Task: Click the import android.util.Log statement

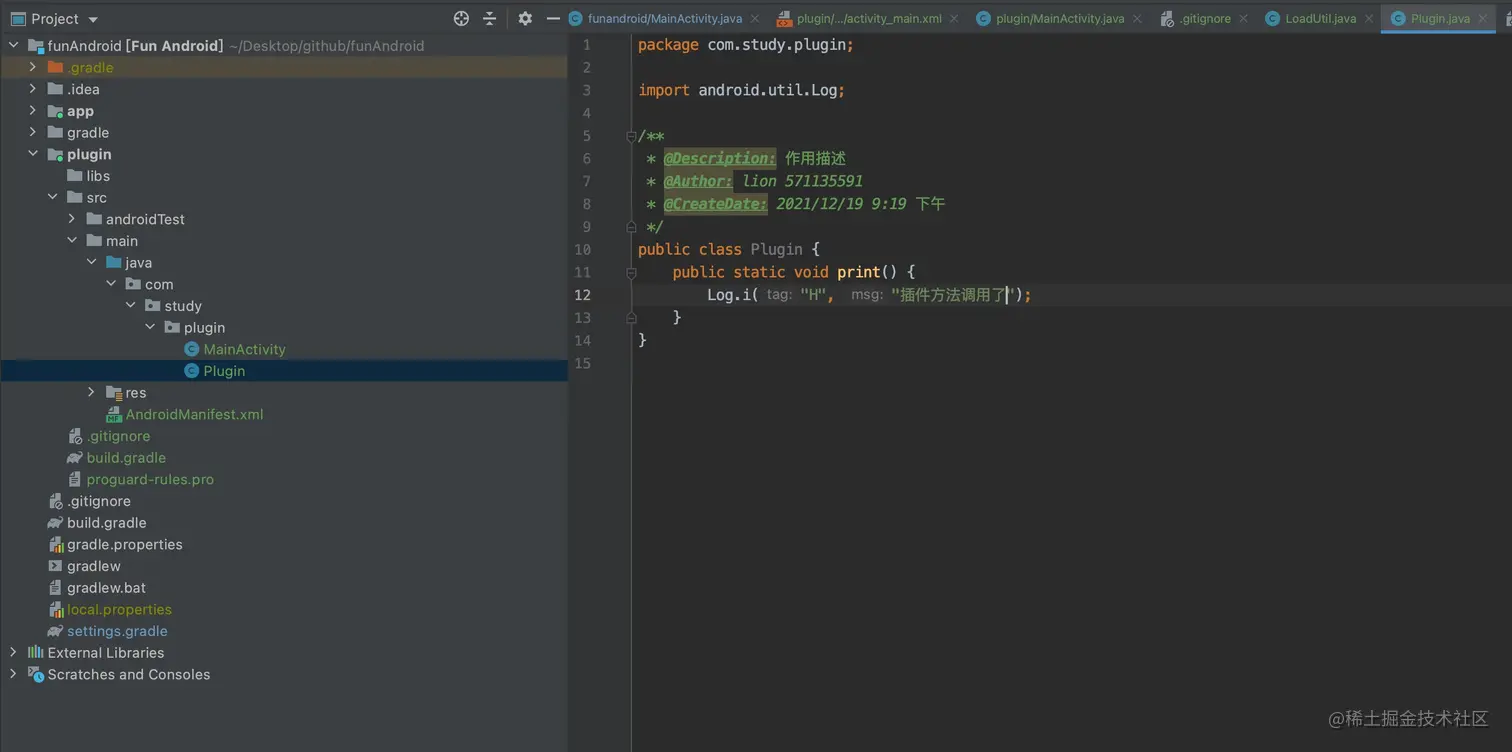Action: 742,90
